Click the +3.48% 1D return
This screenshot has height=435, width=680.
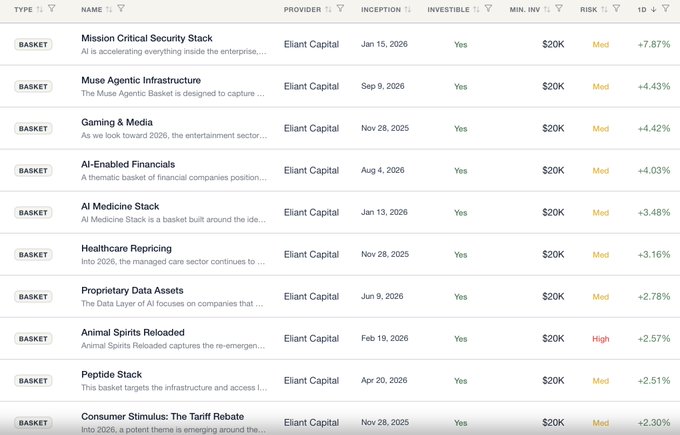[x=654, y=213]
